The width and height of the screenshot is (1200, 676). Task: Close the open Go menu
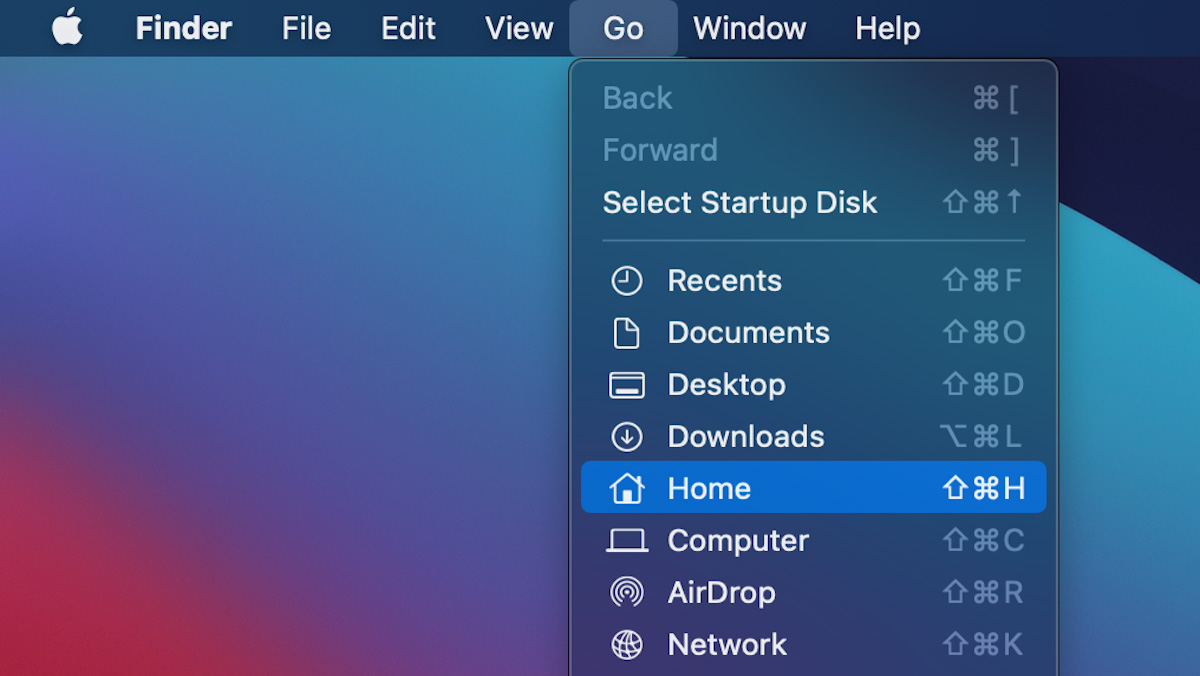pos(623,28)
